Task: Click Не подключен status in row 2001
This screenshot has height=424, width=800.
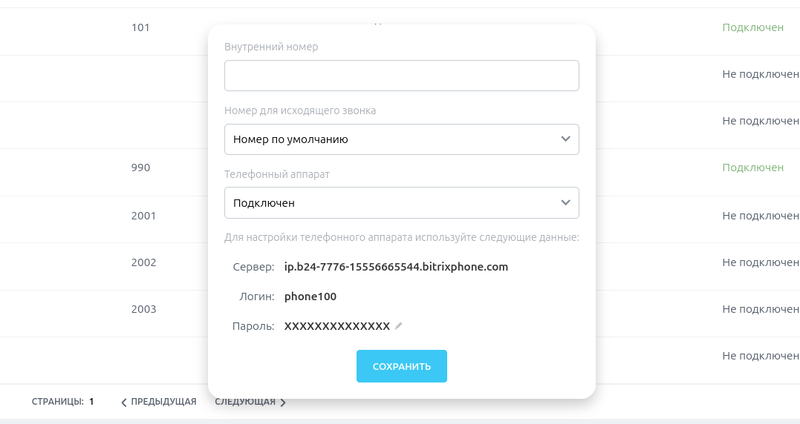Action: tap(760, 215)
